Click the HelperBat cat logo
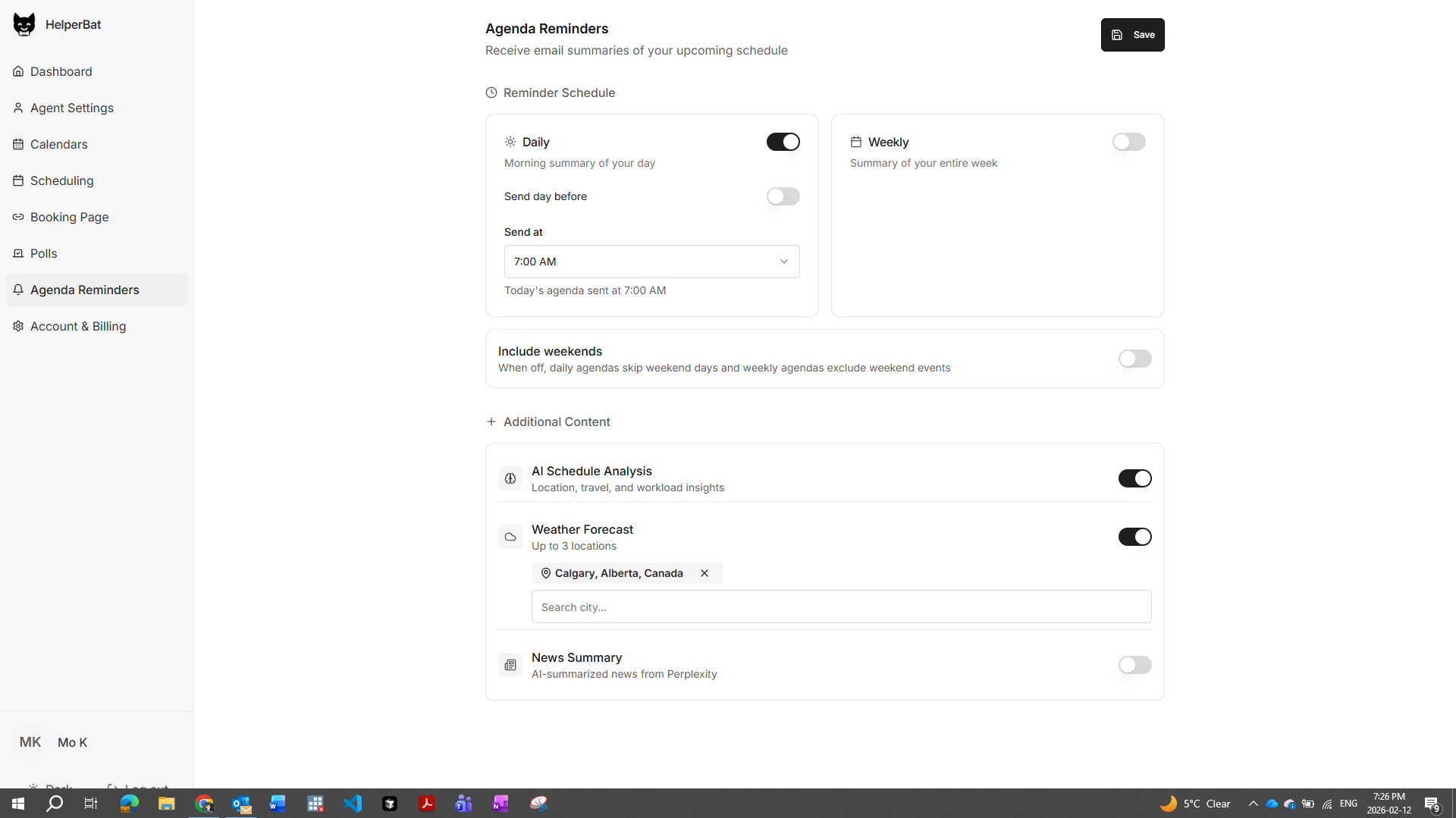The width and height of the screenshot is (1456, 818). click(24, 24)
